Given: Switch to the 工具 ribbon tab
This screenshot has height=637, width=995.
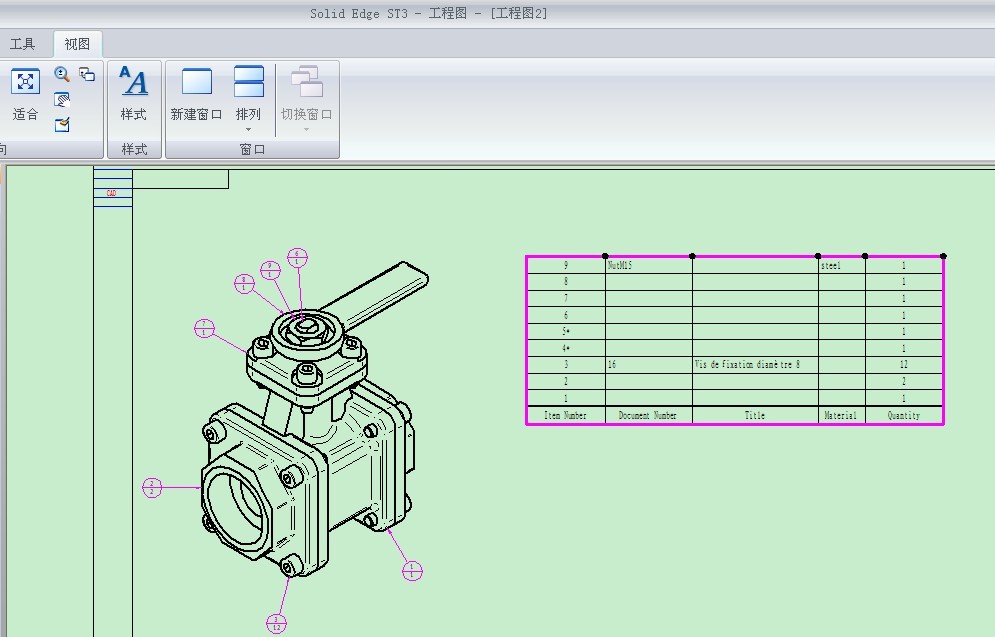Looking at the screenshot, I should point(22,44).
